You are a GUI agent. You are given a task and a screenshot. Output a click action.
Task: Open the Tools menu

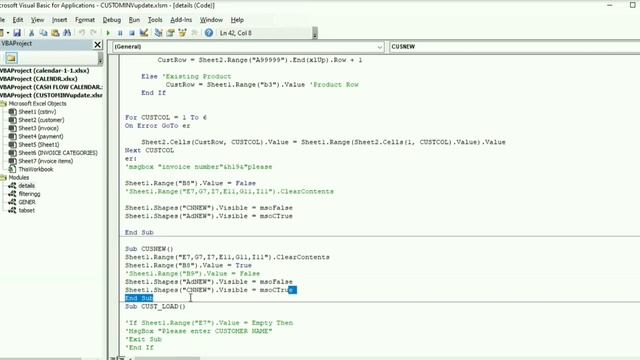[x=155, y=20]
